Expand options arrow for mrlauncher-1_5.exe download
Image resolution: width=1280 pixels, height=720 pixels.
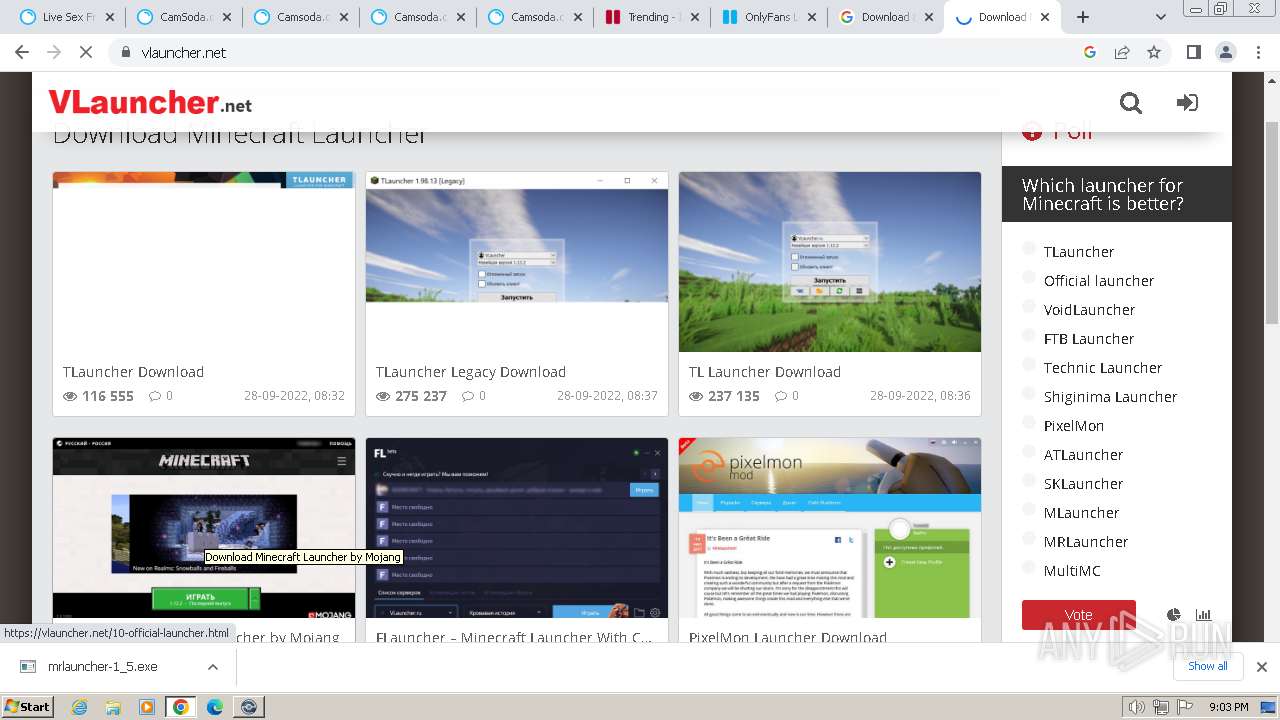pyautogui.click(x=213, y=667)
